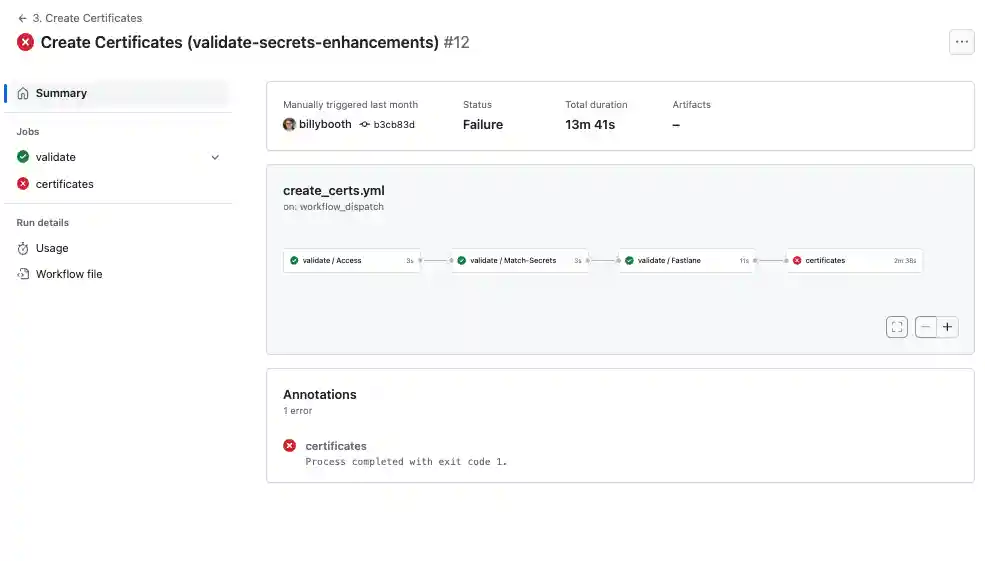Click the Usage stopwatch icon
This screenshot has width=985, height=561.
coord(23,248)
